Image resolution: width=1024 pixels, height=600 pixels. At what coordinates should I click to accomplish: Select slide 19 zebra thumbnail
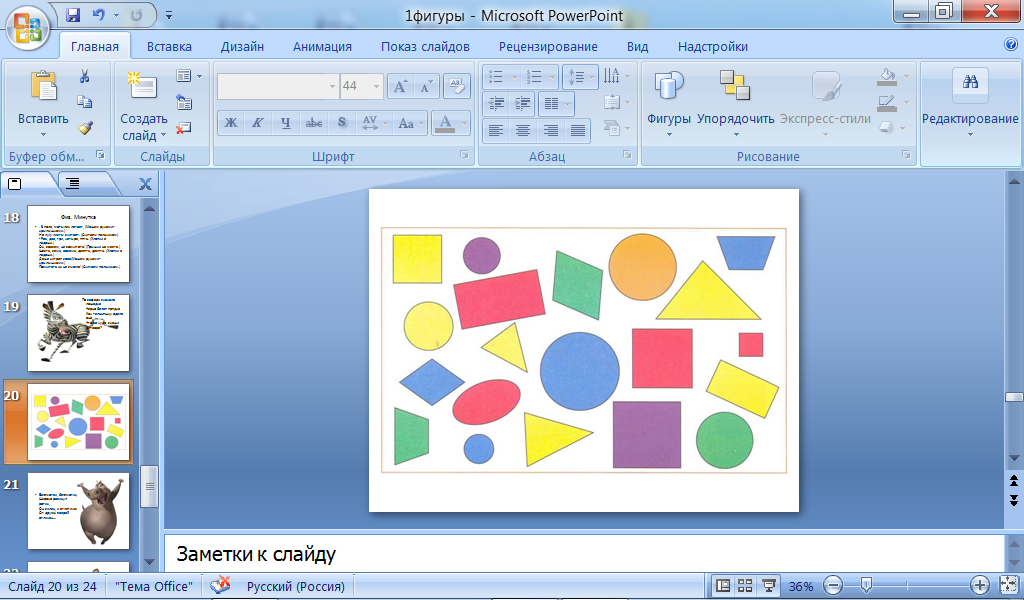click(78, 333)
